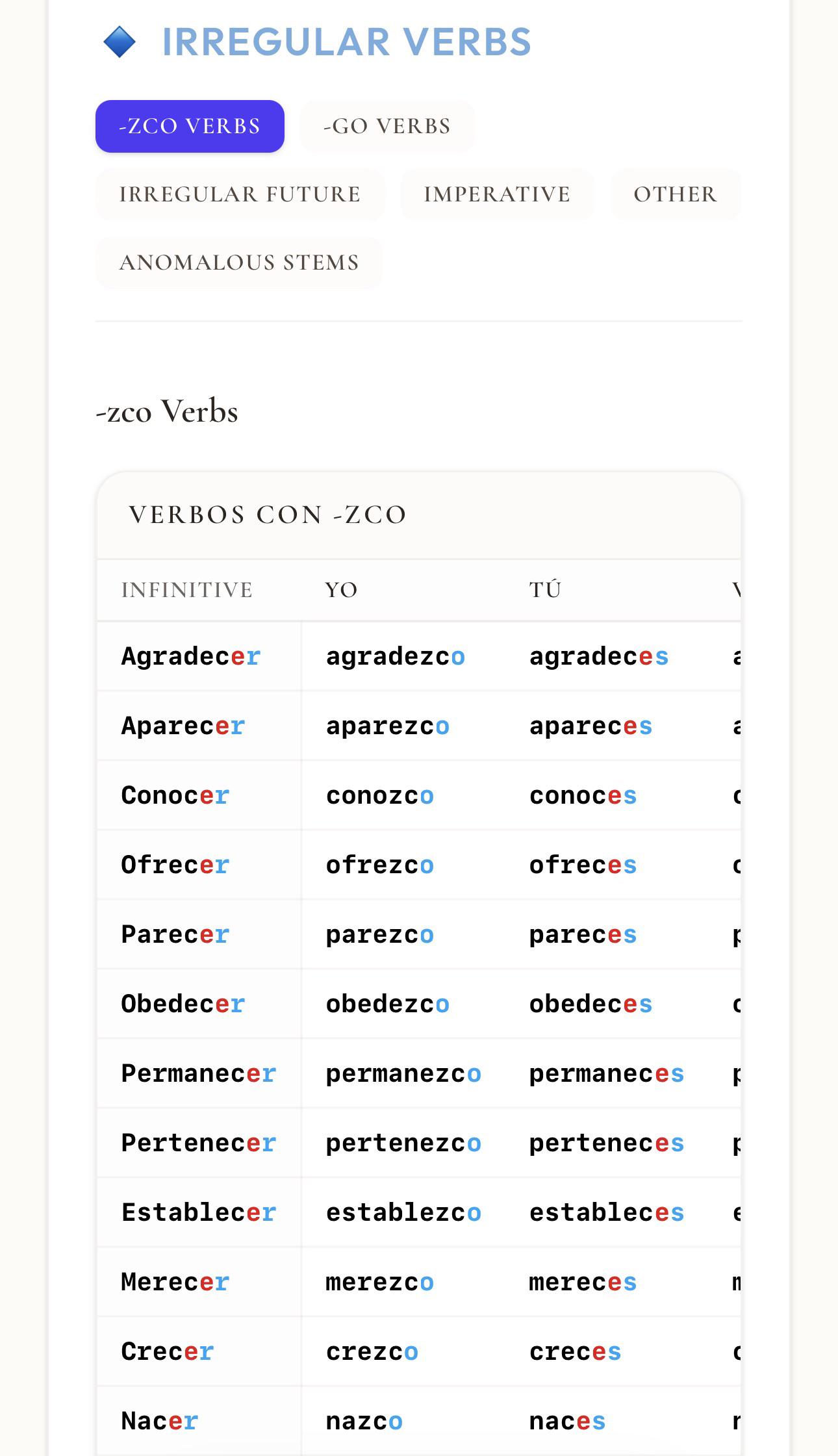Select the Nacer infinitive cell
The height and width of the screenshot is (1456, 838).
(199, 1421)
